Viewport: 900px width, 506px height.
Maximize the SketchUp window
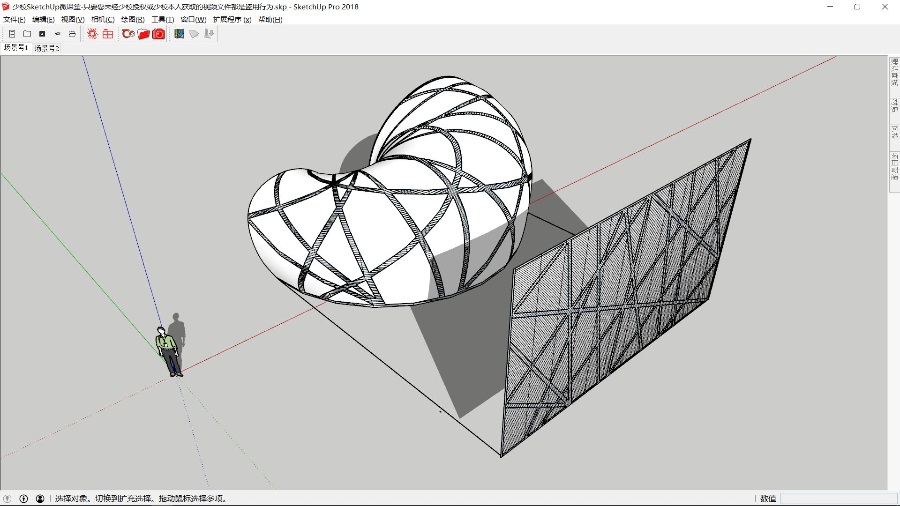(x=857, y=7)
